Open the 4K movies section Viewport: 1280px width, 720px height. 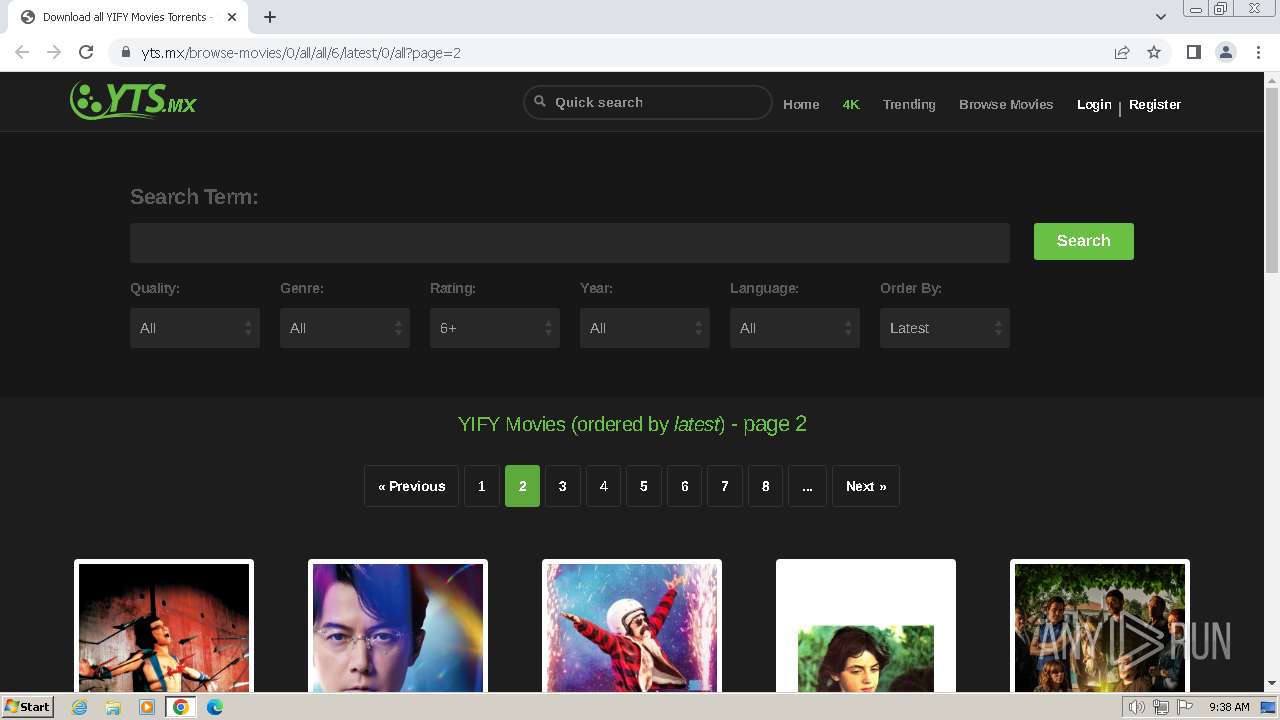[851, 104]
